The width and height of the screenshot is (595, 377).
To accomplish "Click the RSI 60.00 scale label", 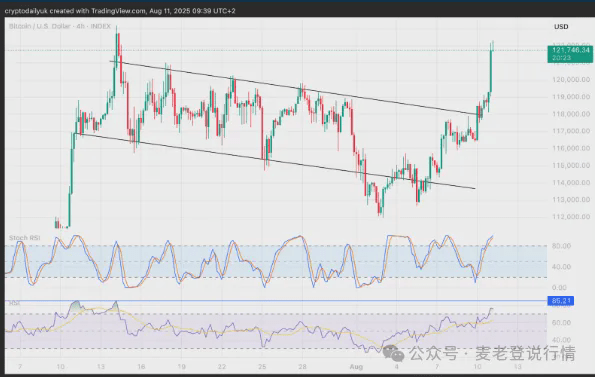I will point(562,323).
